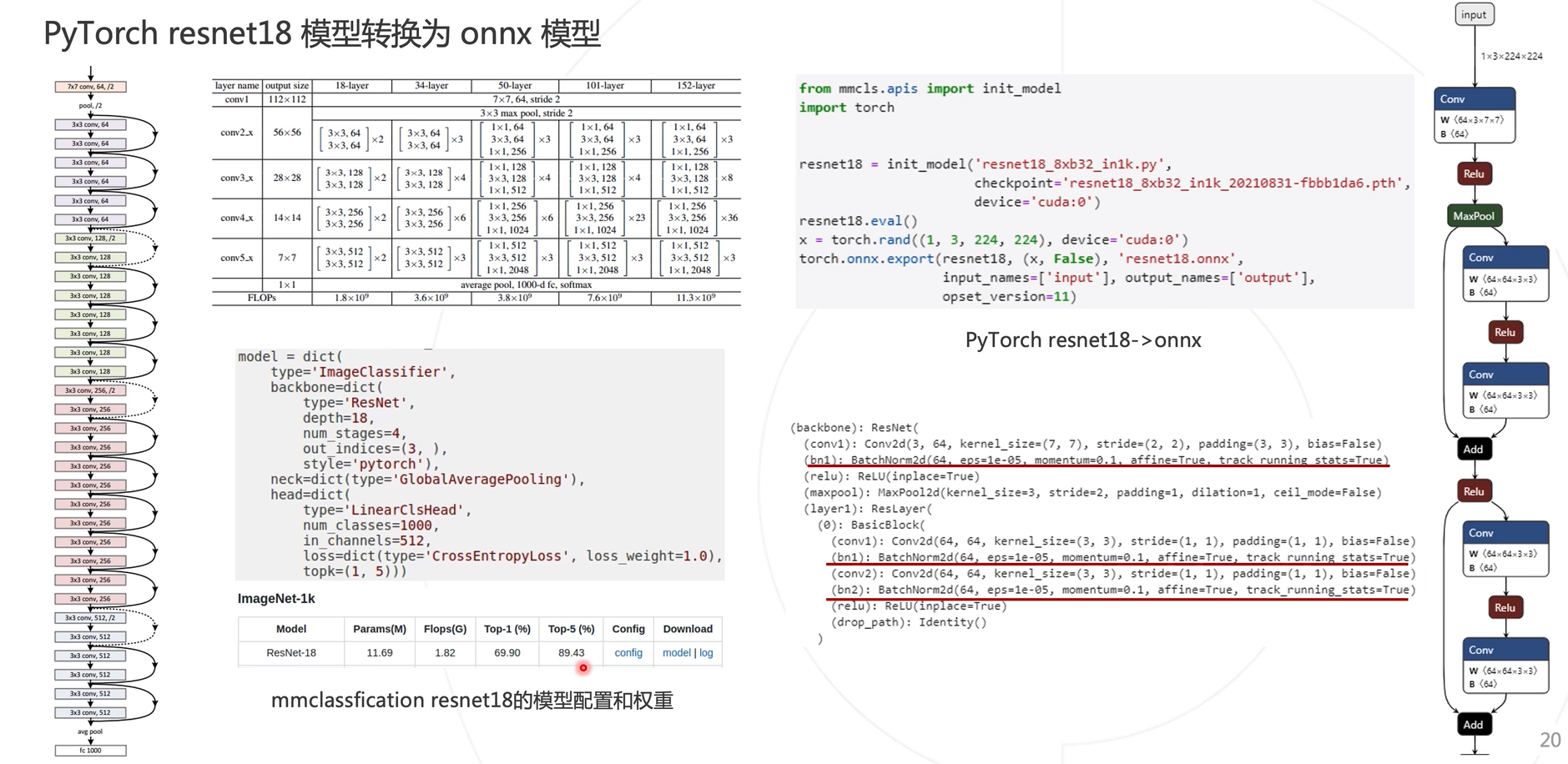
Task: Click the 'Params(M)' column header
Action: (x=380, y=629)
